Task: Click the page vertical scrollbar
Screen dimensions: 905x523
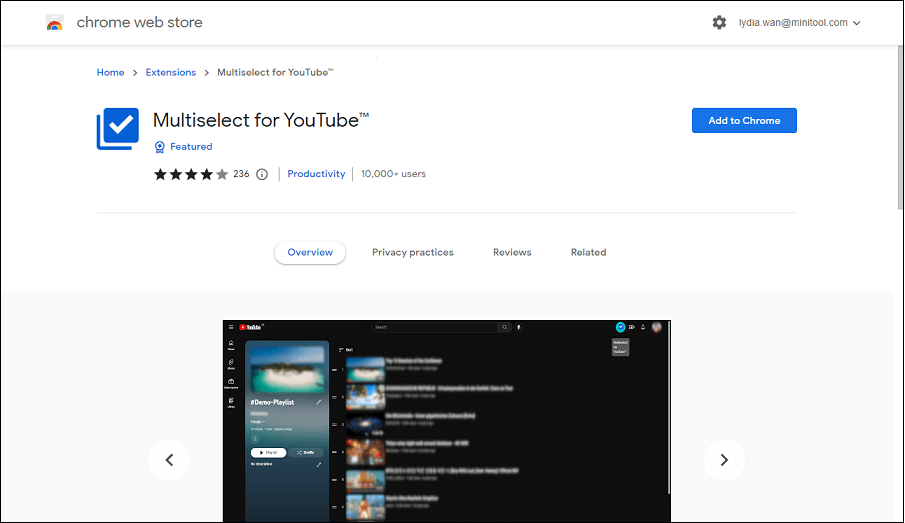Action: 900,127
